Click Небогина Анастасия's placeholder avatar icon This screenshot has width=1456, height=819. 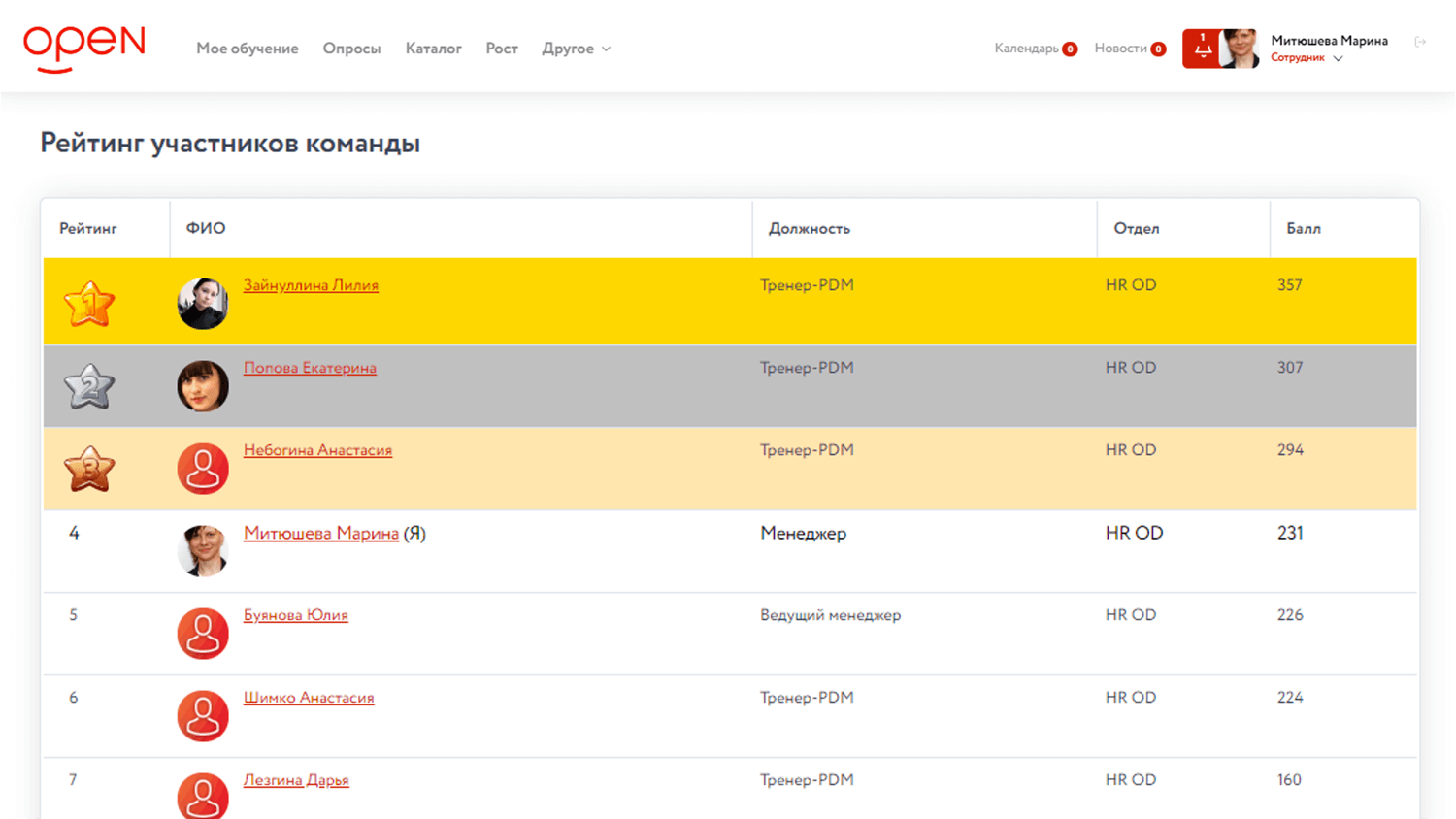203,469
